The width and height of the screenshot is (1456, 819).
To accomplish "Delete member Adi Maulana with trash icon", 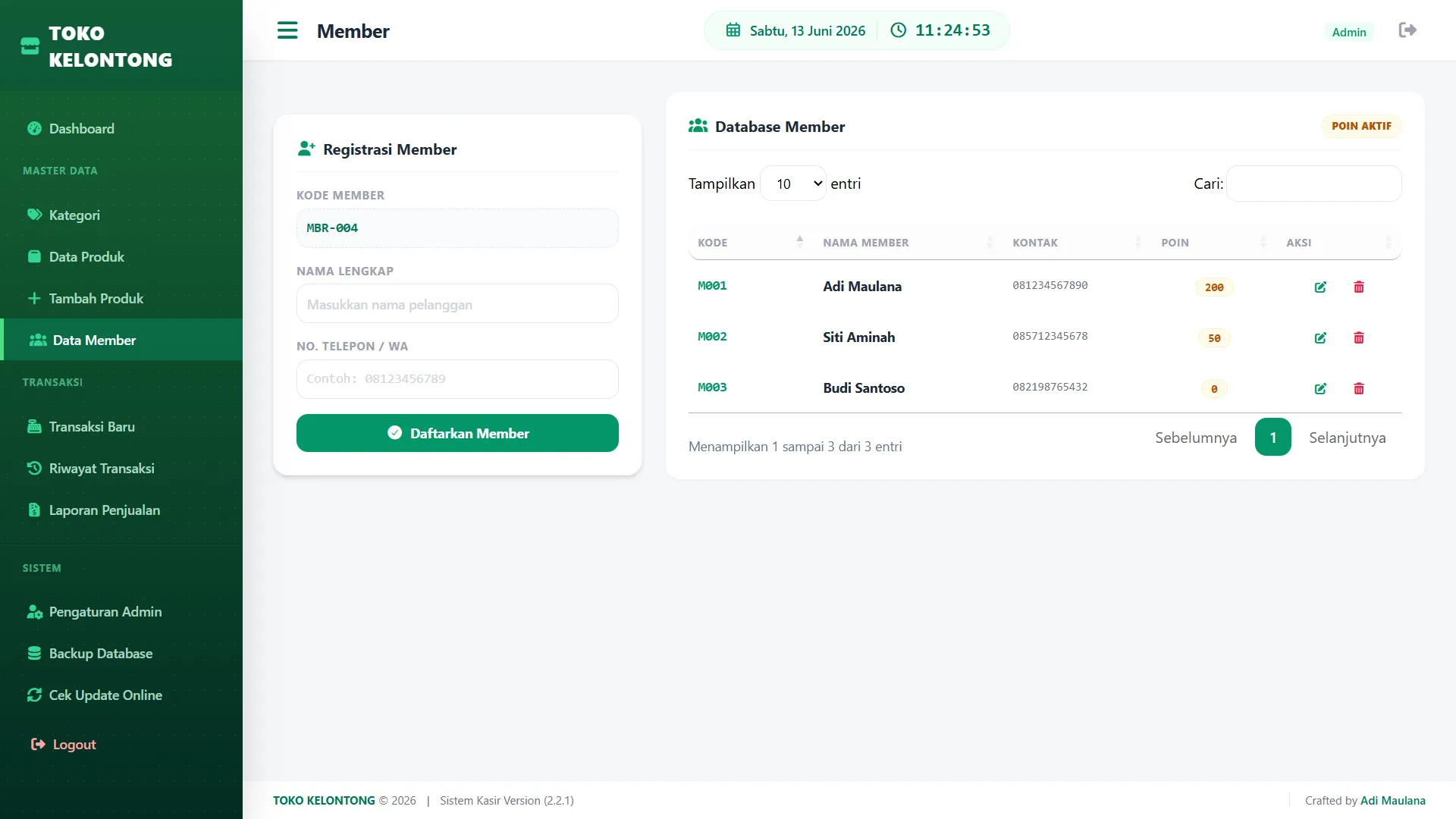I will pos(1359,287).
